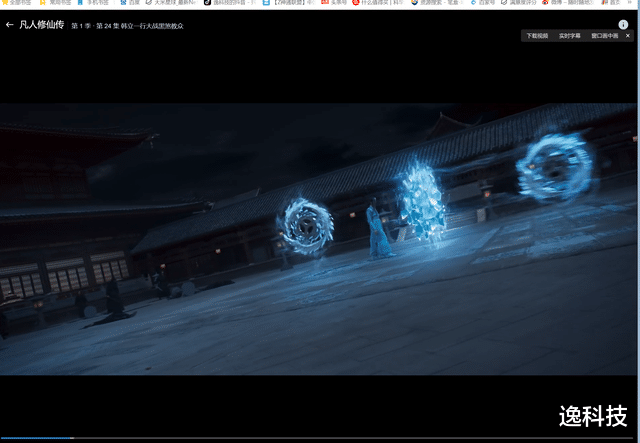Enable 实时字幕 live subtitles
640x443 pixels.
tap(569, 36)
